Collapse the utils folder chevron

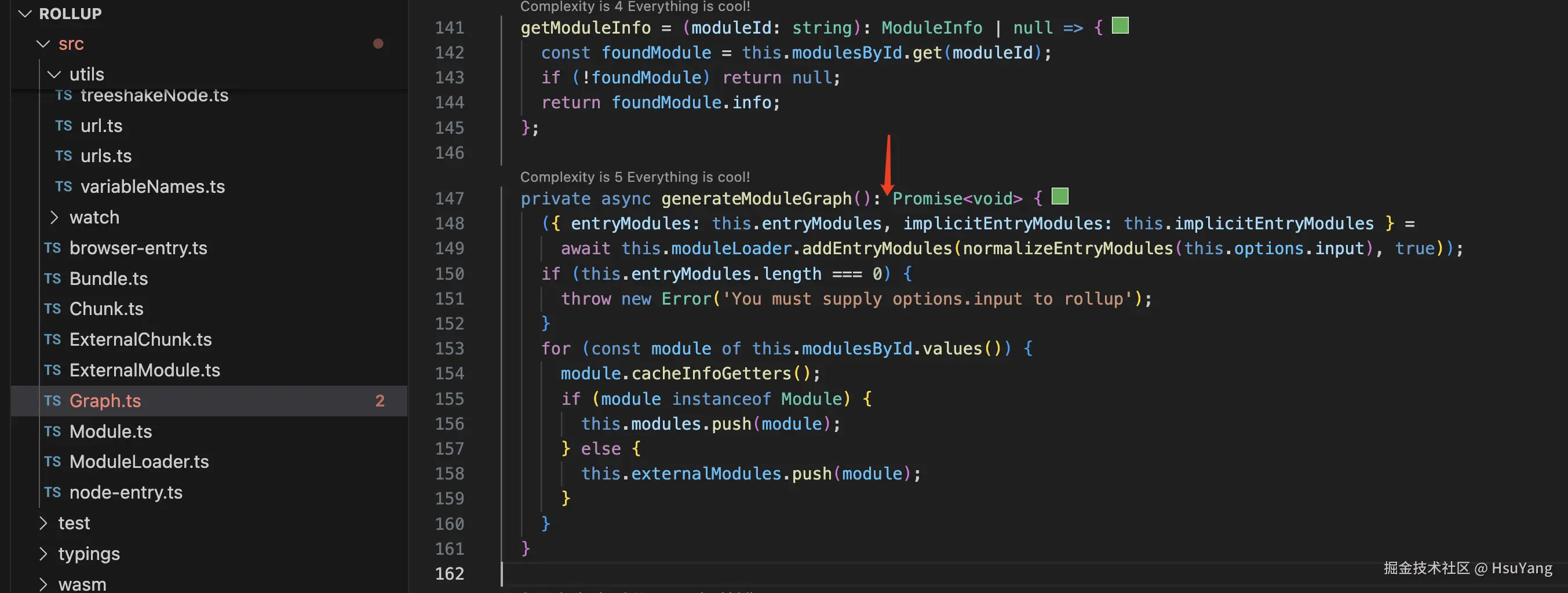(x=54, y=74)
